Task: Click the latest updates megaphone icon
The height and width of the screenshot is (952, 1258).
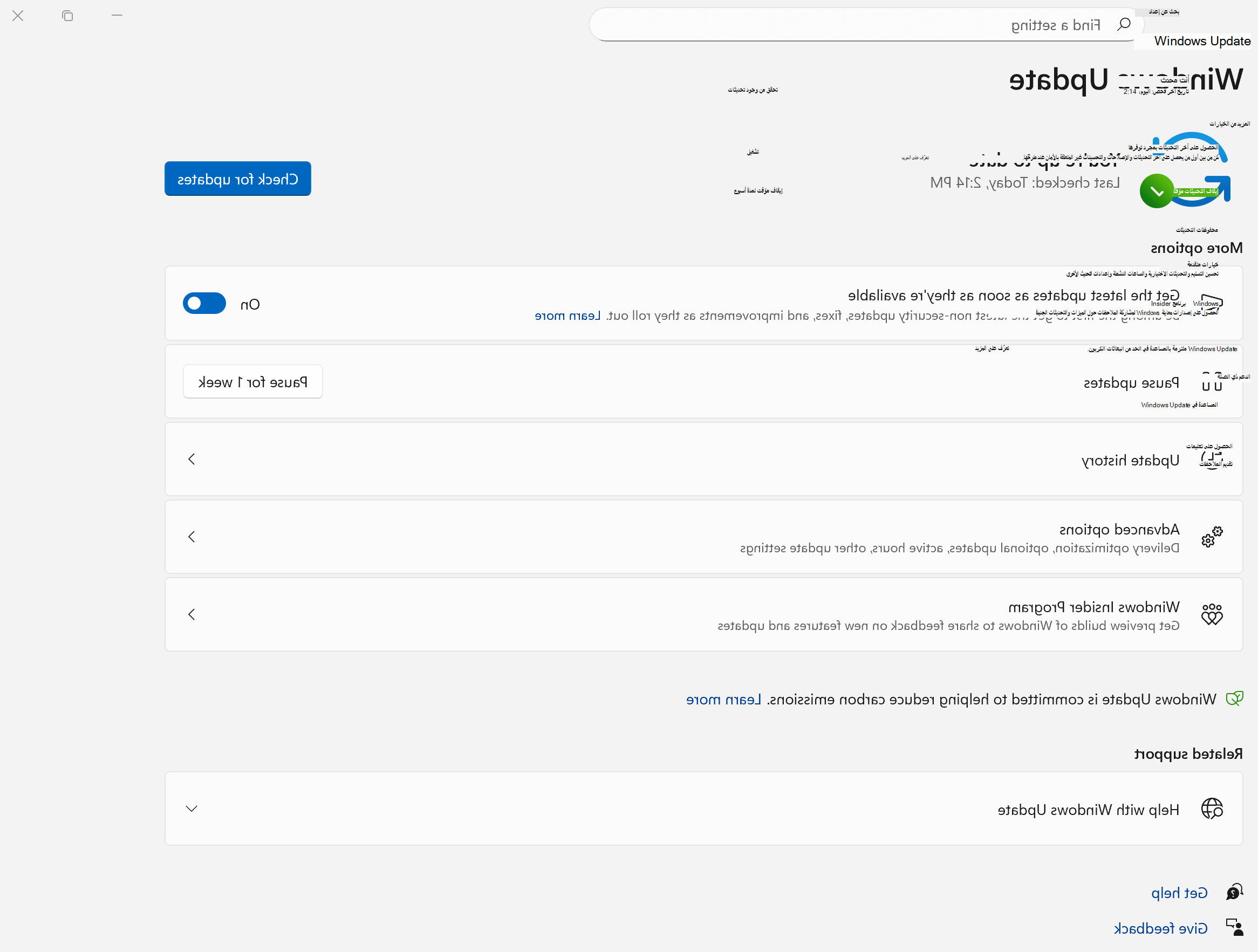Action: coord(1212,303)
